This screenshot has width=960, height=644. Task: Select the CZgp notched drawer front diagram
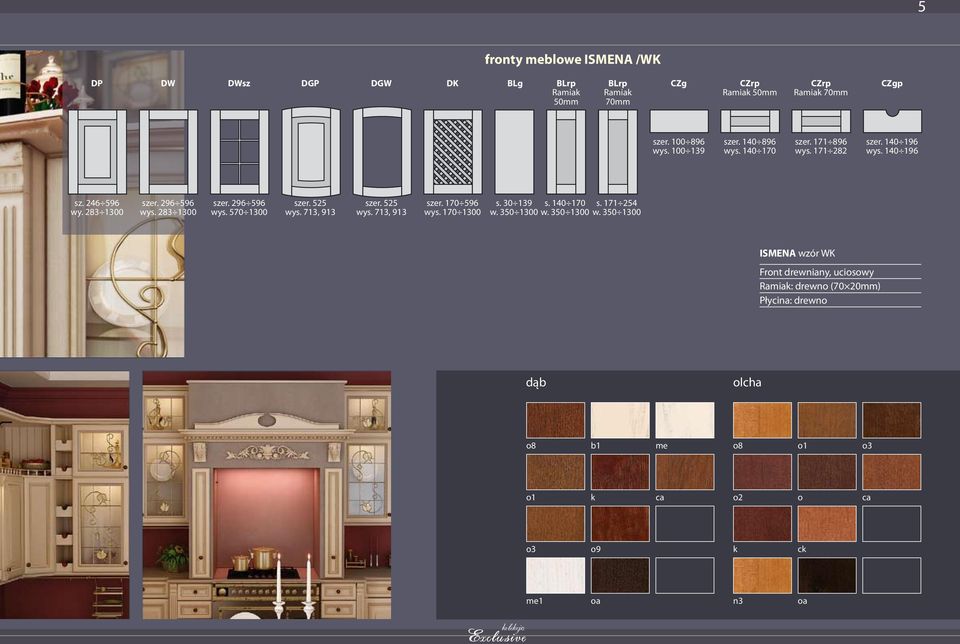tap(892, 121)
